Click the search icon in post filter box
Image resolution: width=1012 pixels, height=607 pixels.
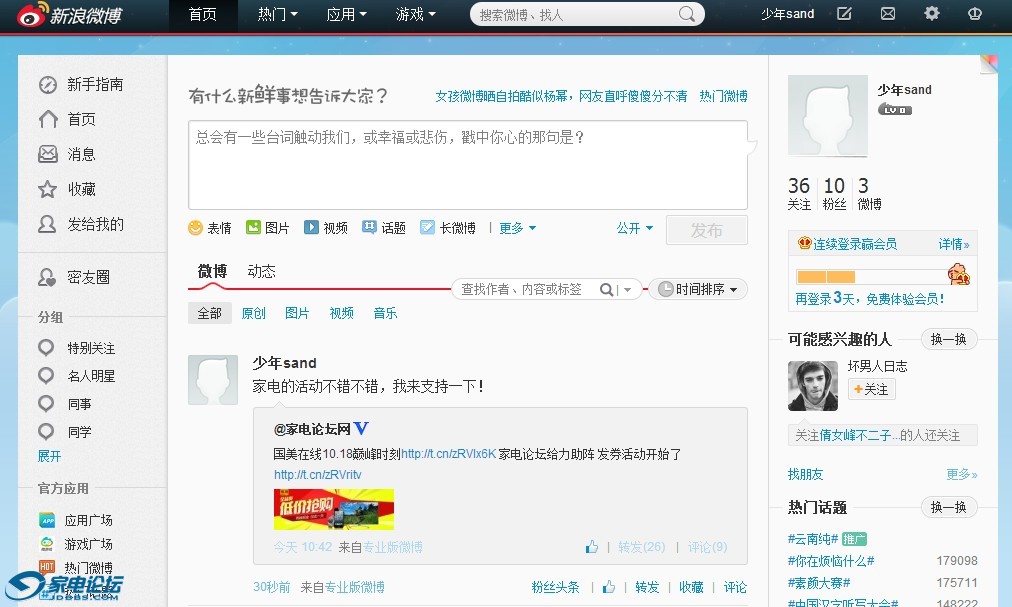pos(606,290)
